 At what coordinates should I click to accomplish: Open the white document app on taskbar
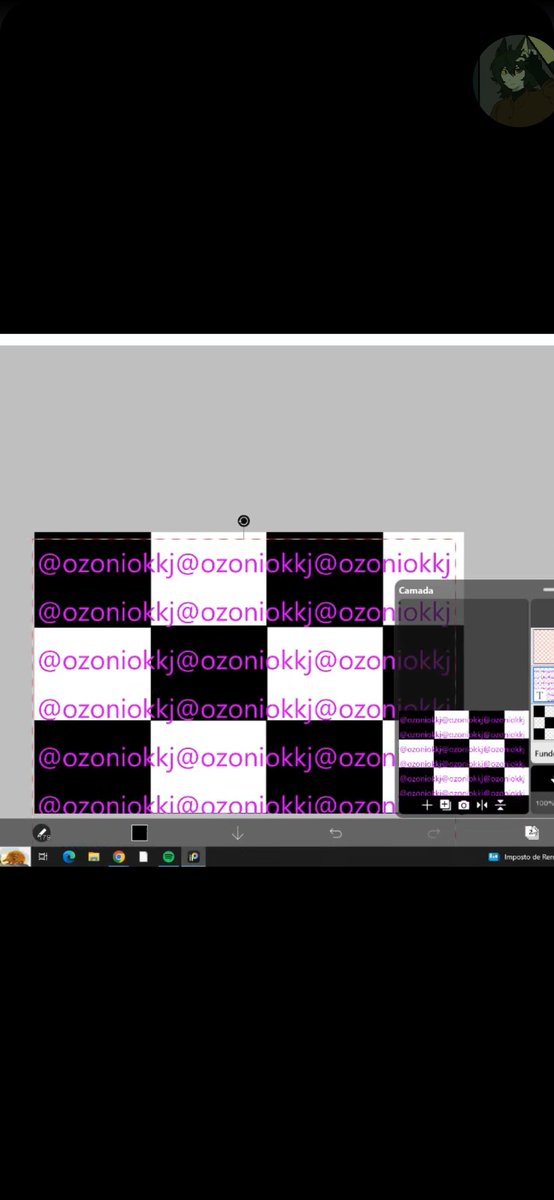click(143, 857)
